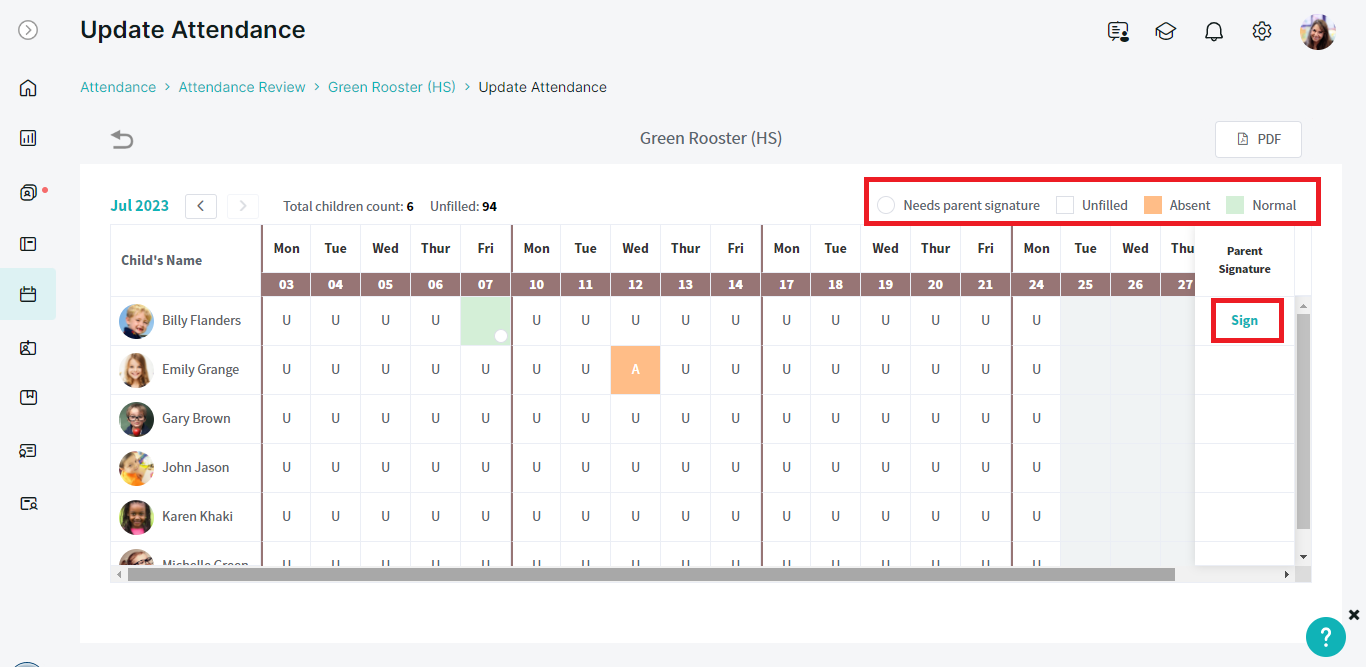Open the settings gear icon

[x=1261, y=32]
